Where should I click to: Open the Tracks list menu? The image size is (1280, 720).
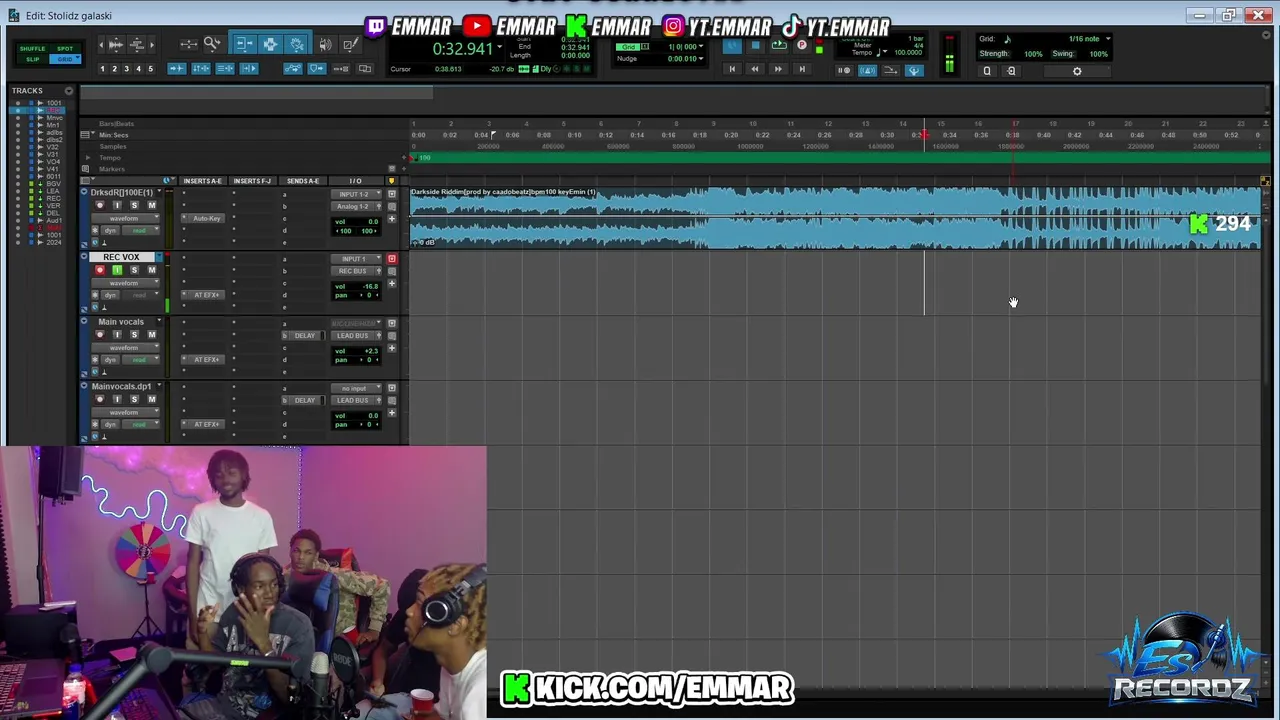(x=69, y=91)
